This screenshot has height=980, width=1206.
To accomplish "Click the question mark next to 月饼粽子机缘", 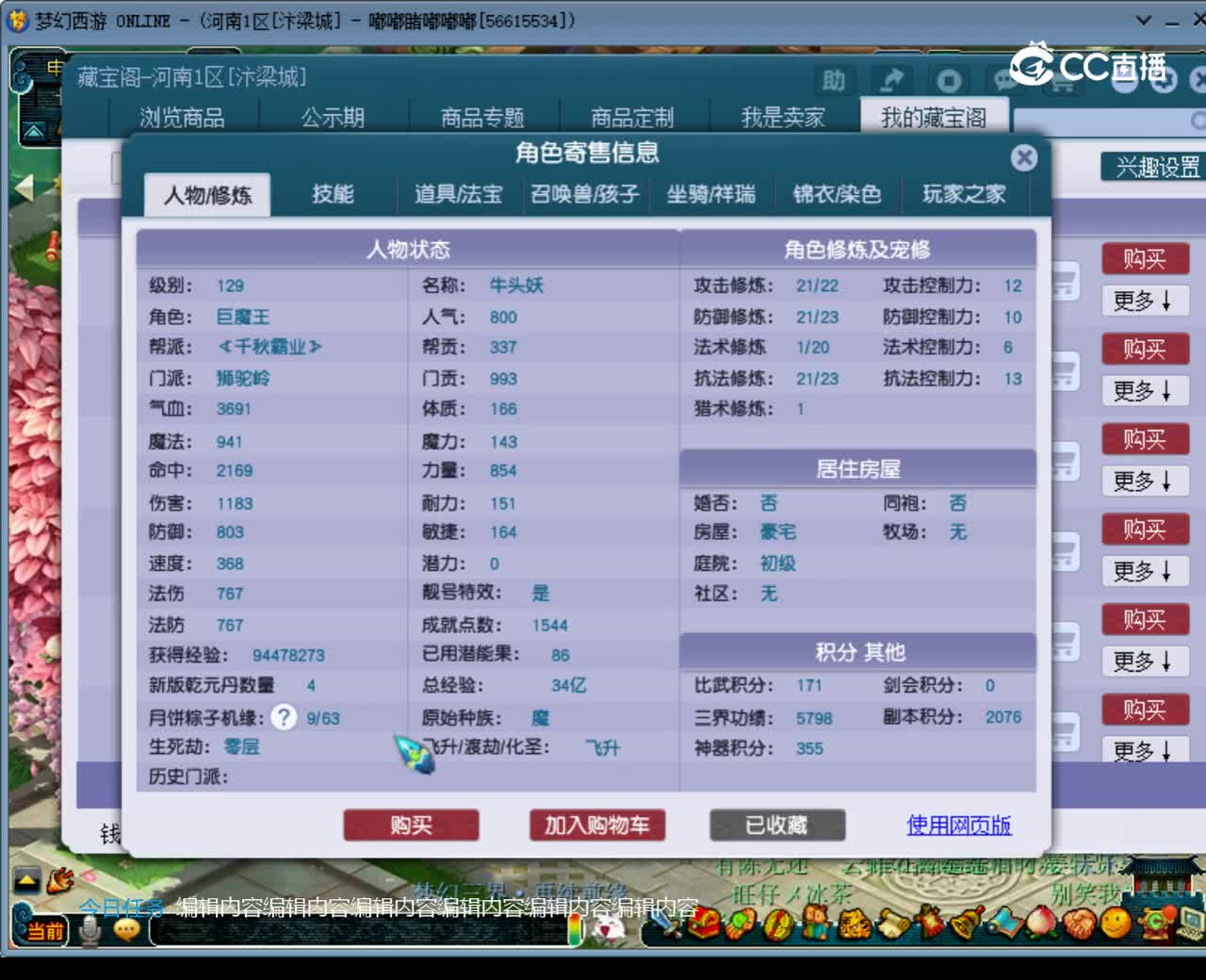I will tap(284, 717).
